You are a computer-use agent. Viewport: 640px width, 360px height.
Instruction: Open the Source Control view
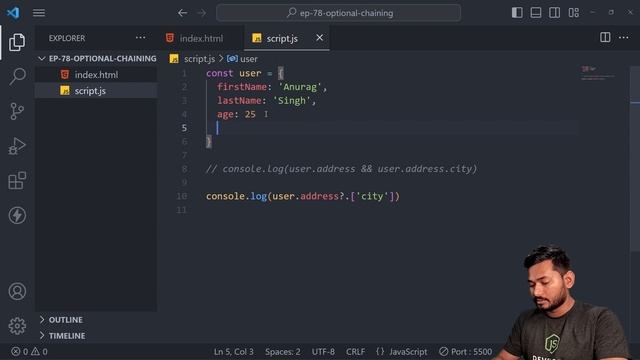coord(17,111)
